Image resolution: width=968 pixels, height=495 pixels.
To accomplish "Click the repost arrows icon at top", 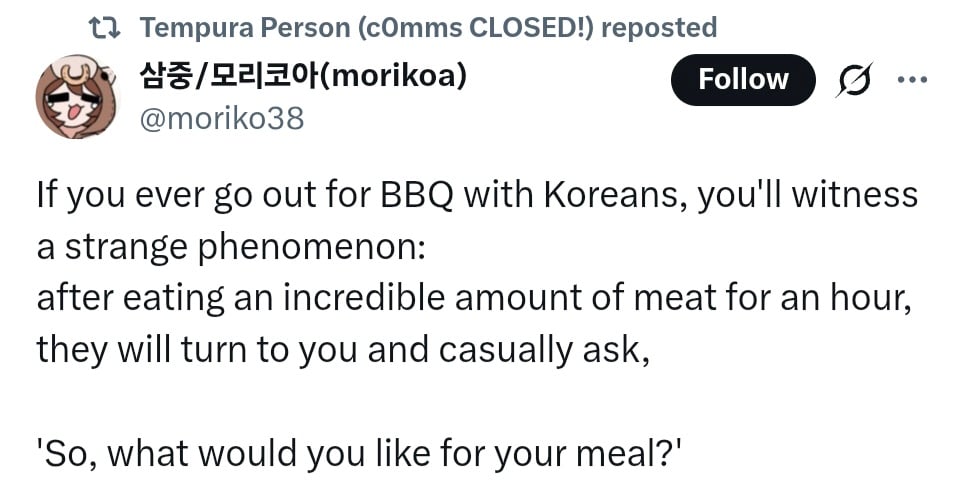I will (104, 28).
